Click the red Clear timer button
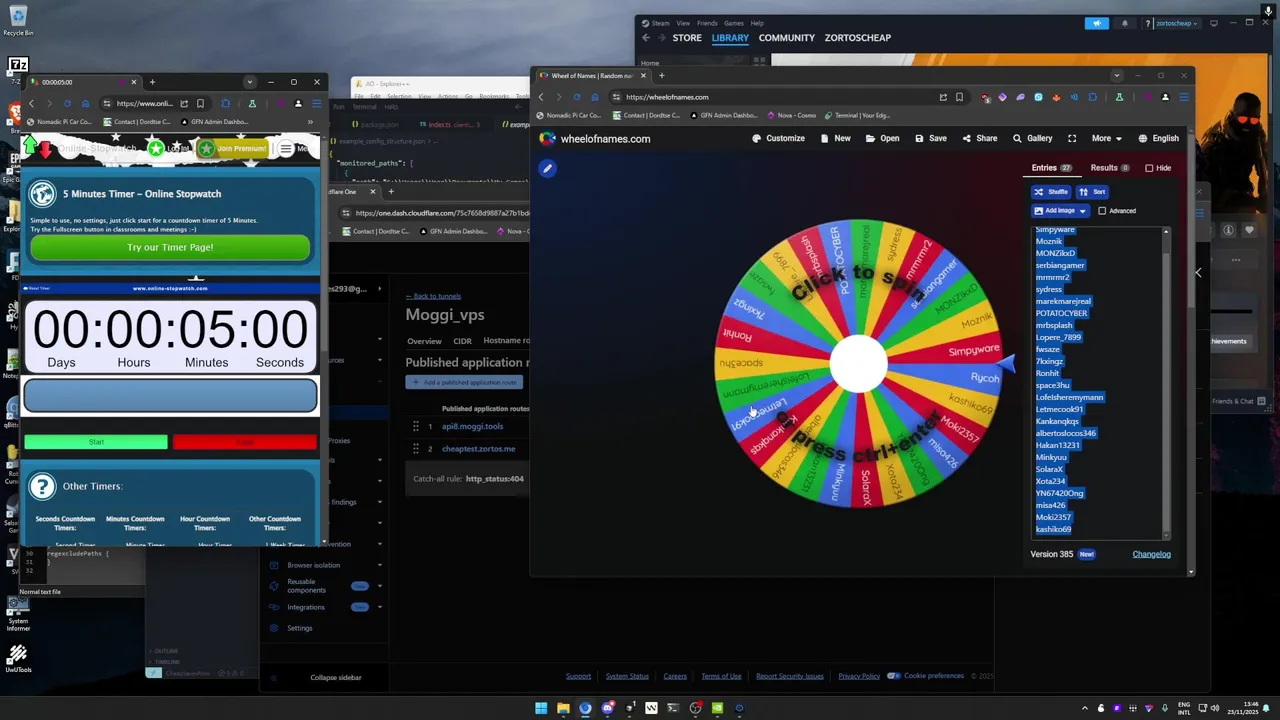Screen dimensions: 1280x720 tap(244, 442)
